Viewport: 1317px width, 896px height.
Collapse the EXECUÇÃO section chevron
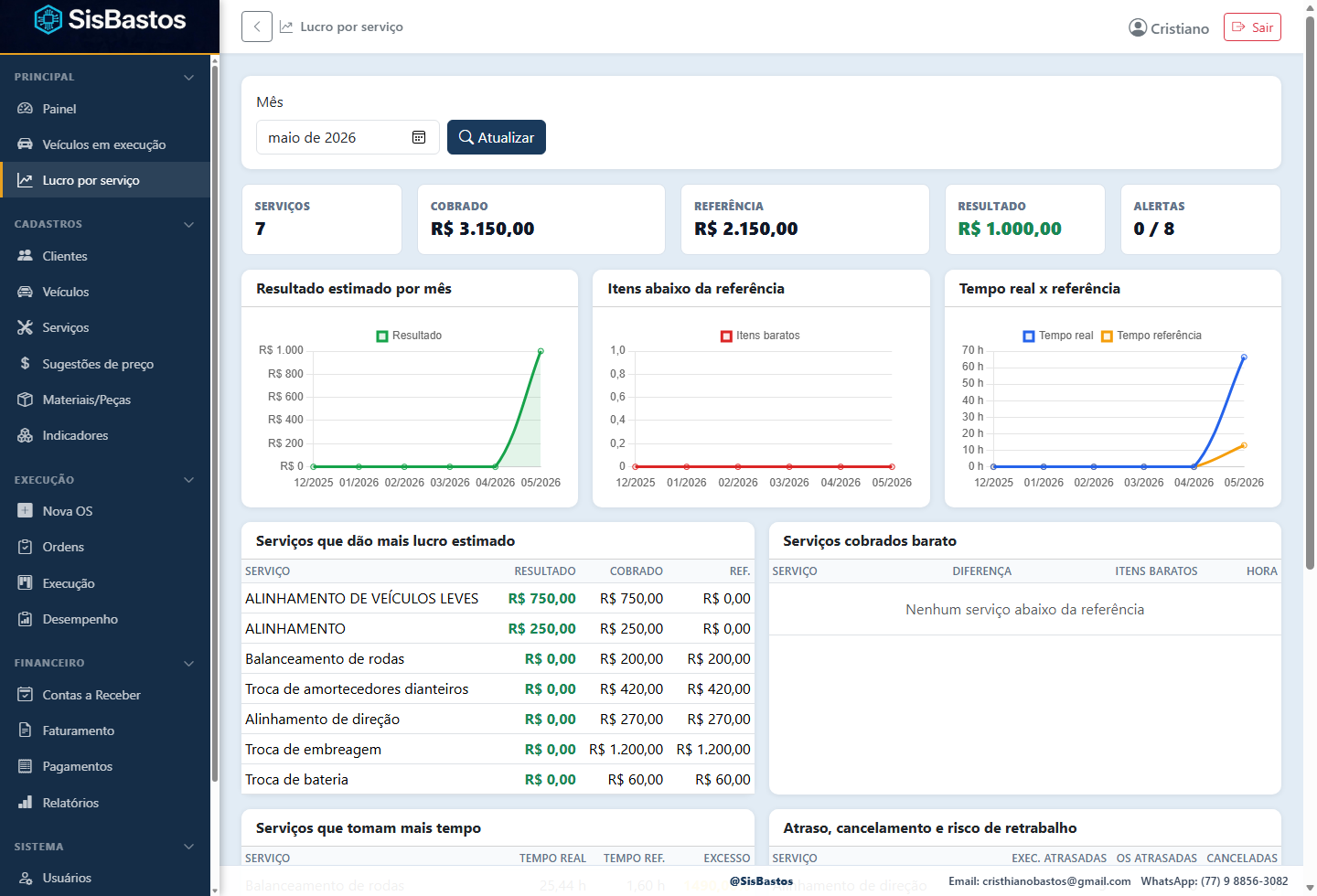point(188,480)
